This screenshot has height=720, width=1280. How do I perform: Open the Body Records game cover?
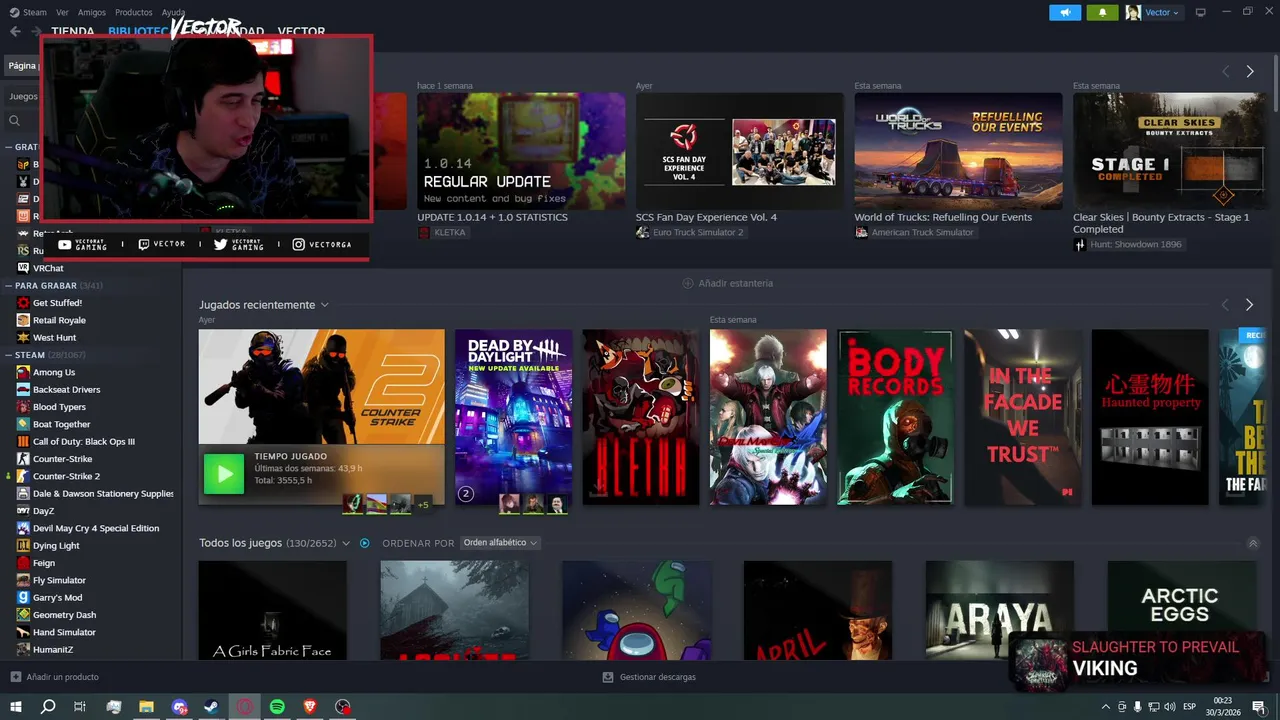(x=895, y=417)
